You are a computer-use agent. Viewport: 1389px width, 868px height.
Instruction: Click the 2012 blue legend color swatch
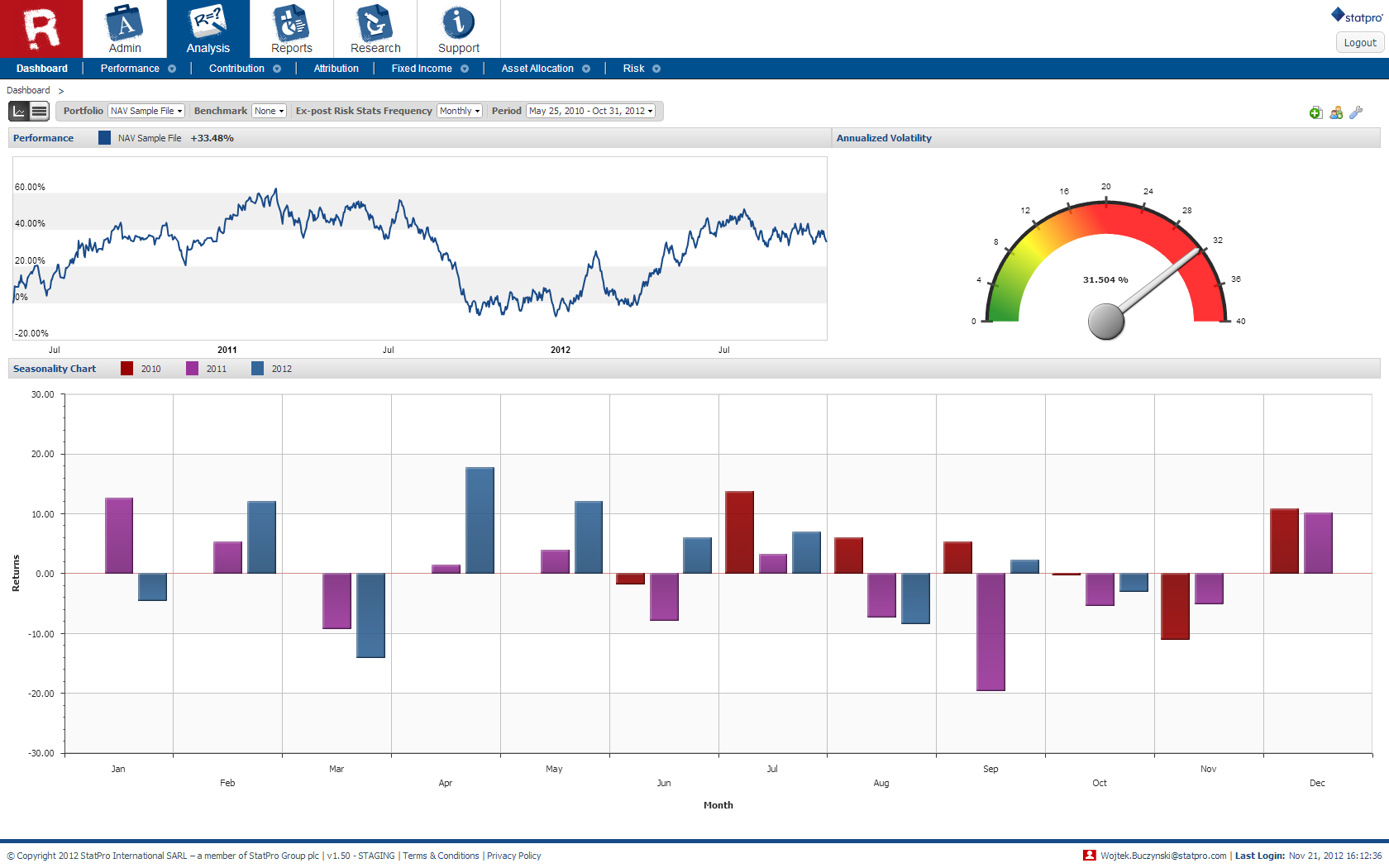pos(258,369)
